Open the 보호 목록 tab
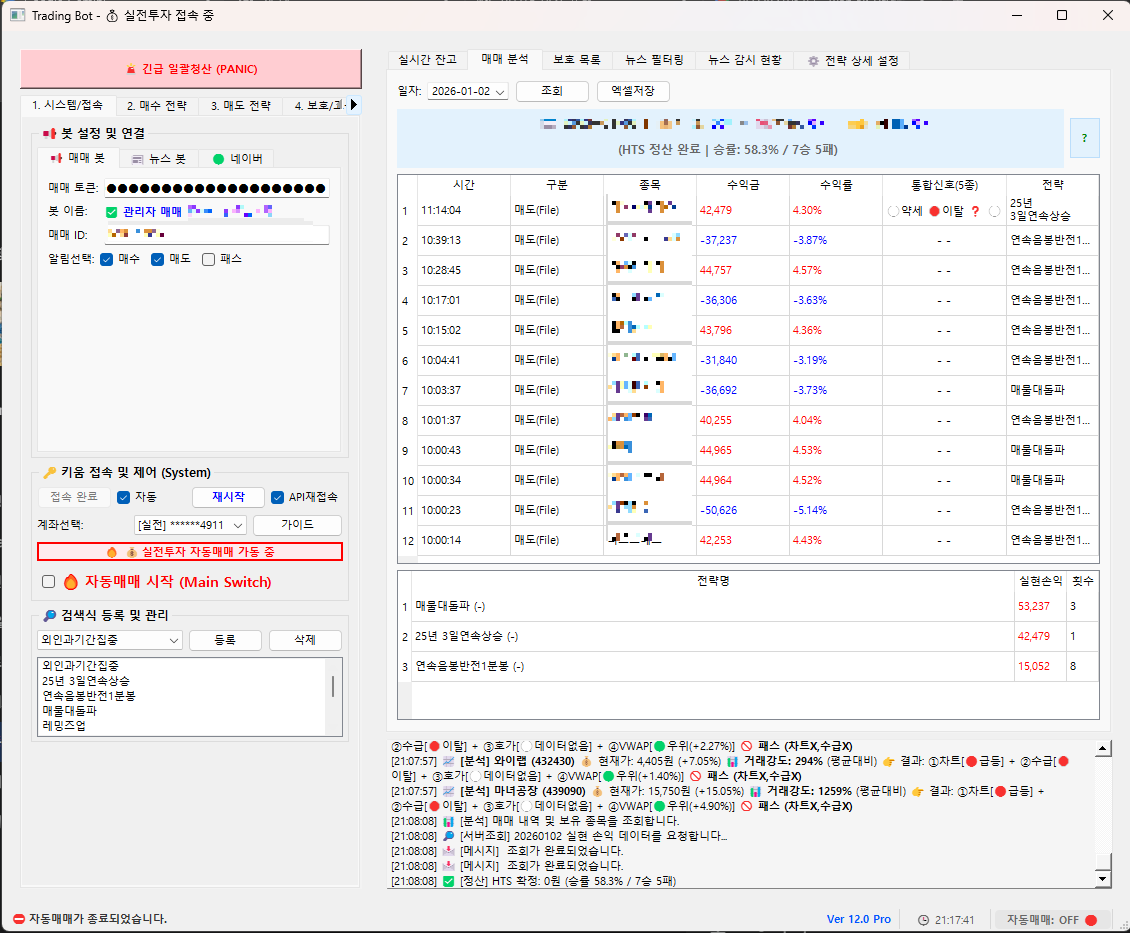 [x=577, y=60]
